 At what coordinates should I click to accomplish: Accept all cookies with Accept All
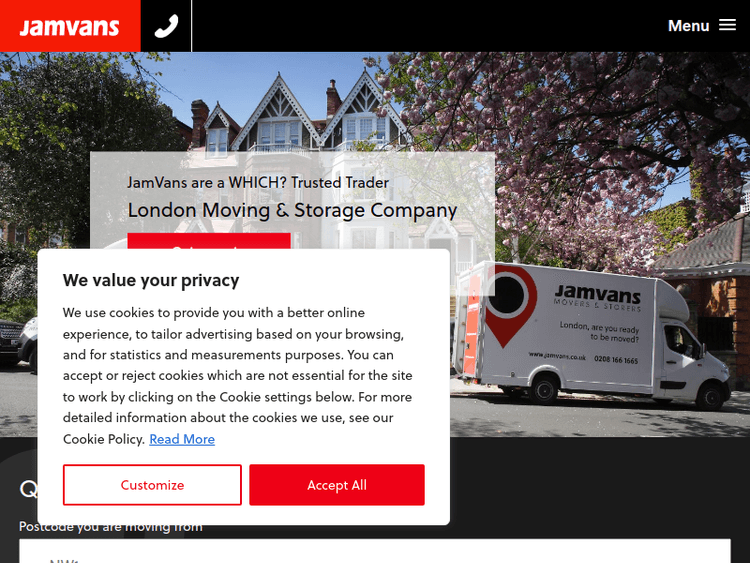coord(337,485)
